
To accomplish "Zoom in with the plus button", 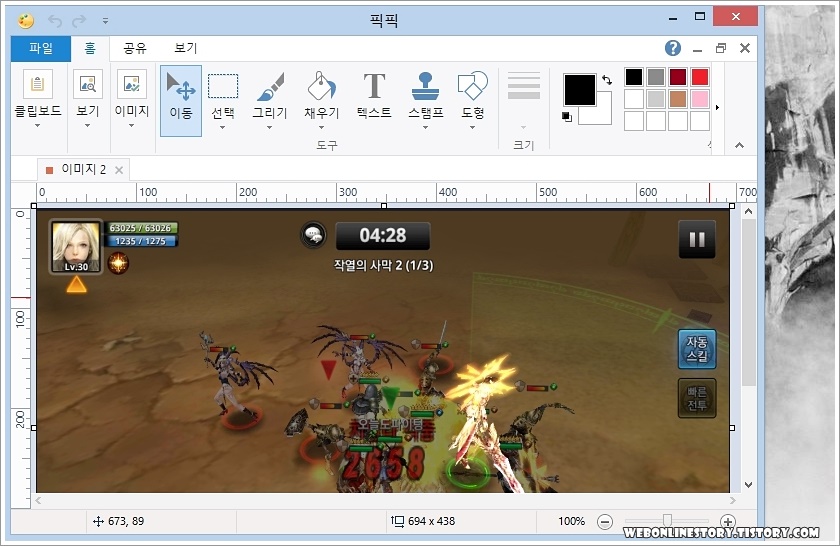I will click(728, 521).
